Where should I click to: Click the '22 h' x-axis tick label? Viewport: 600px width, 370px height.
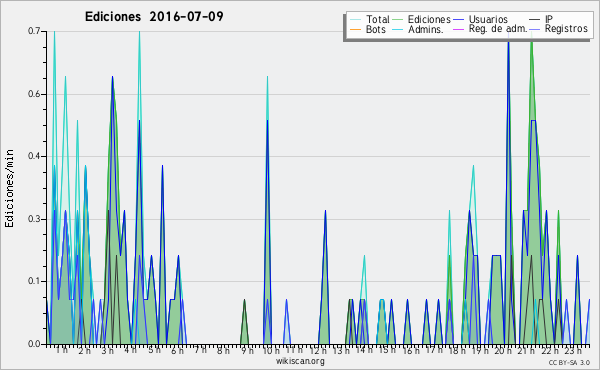click(x=550, y=350)
